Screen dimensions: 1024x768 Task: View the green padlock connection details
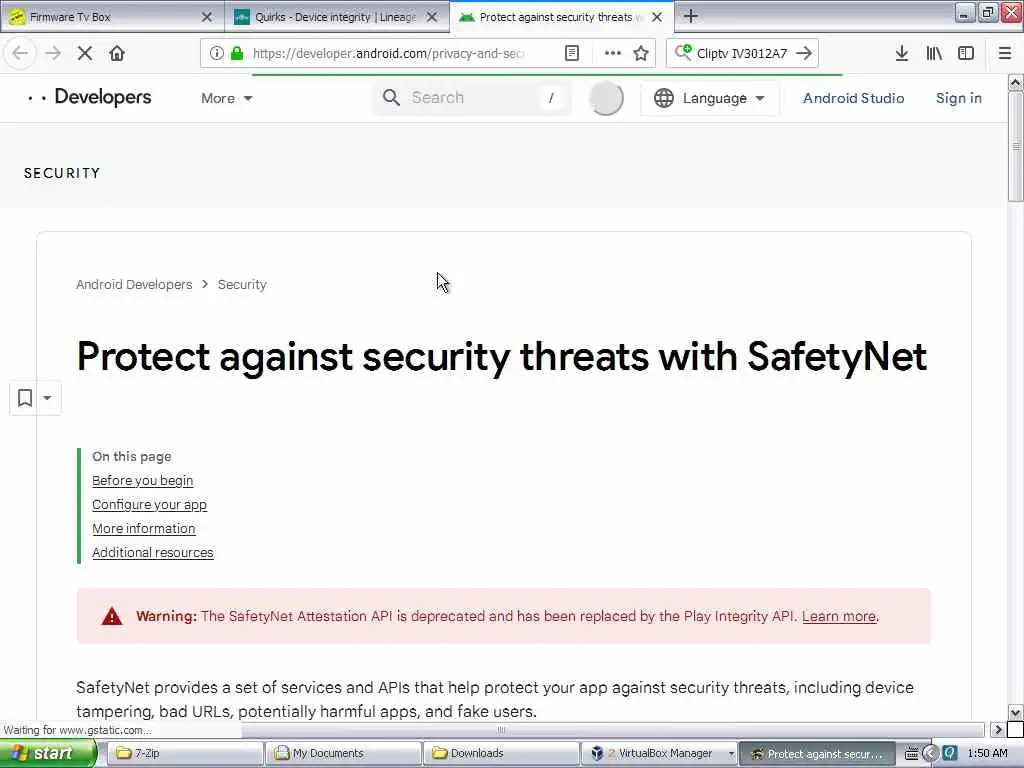237,53
